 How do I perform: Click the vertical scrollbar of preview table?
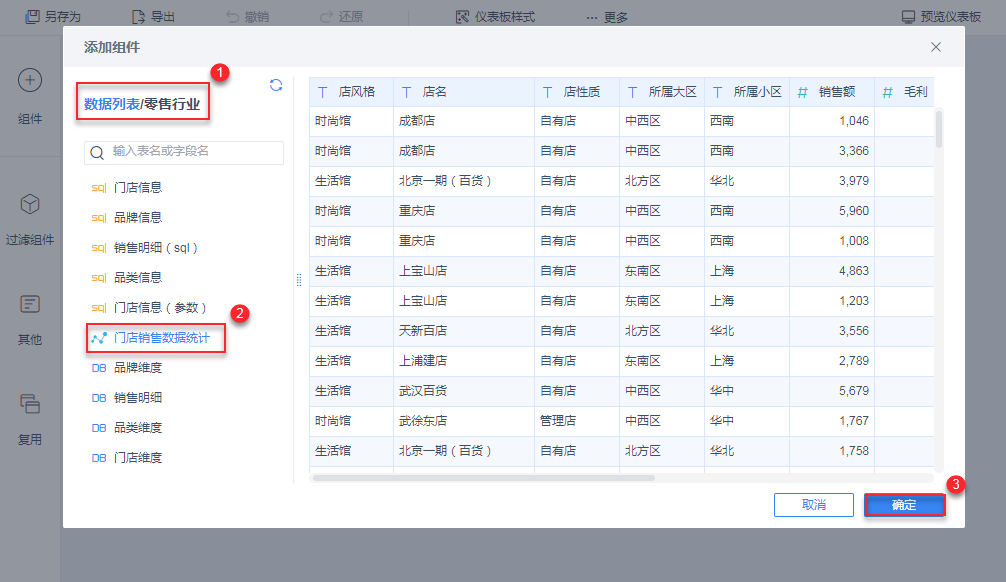(939, 129)
